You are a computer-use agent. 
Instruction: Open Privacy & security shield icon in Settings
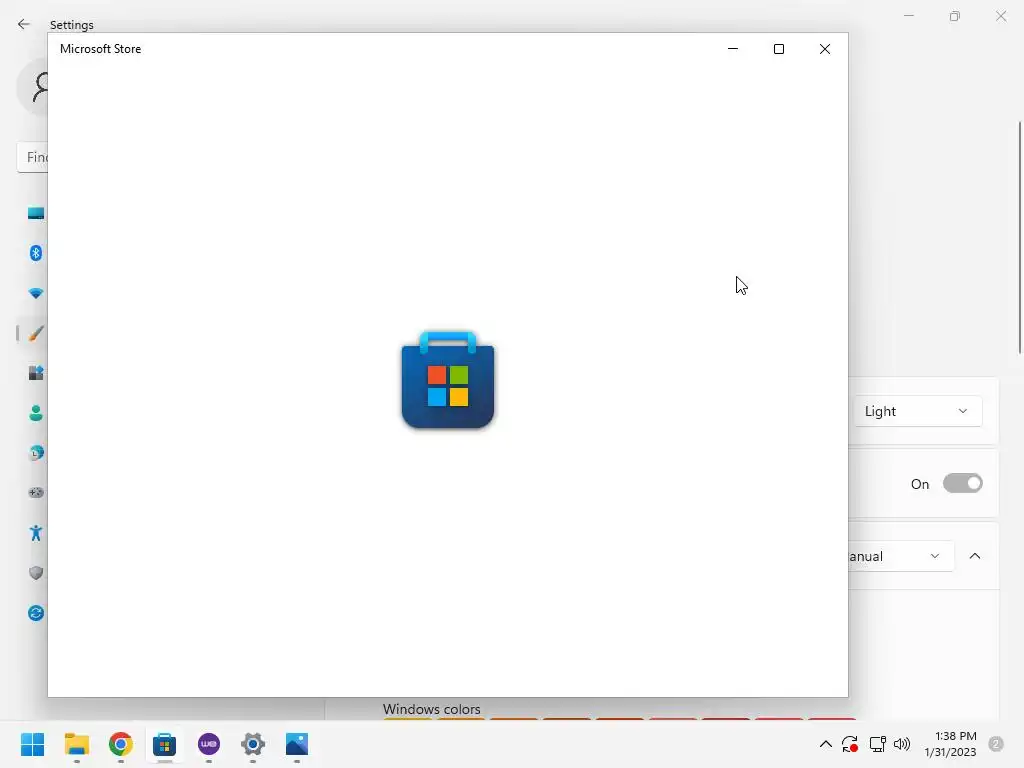36,573
